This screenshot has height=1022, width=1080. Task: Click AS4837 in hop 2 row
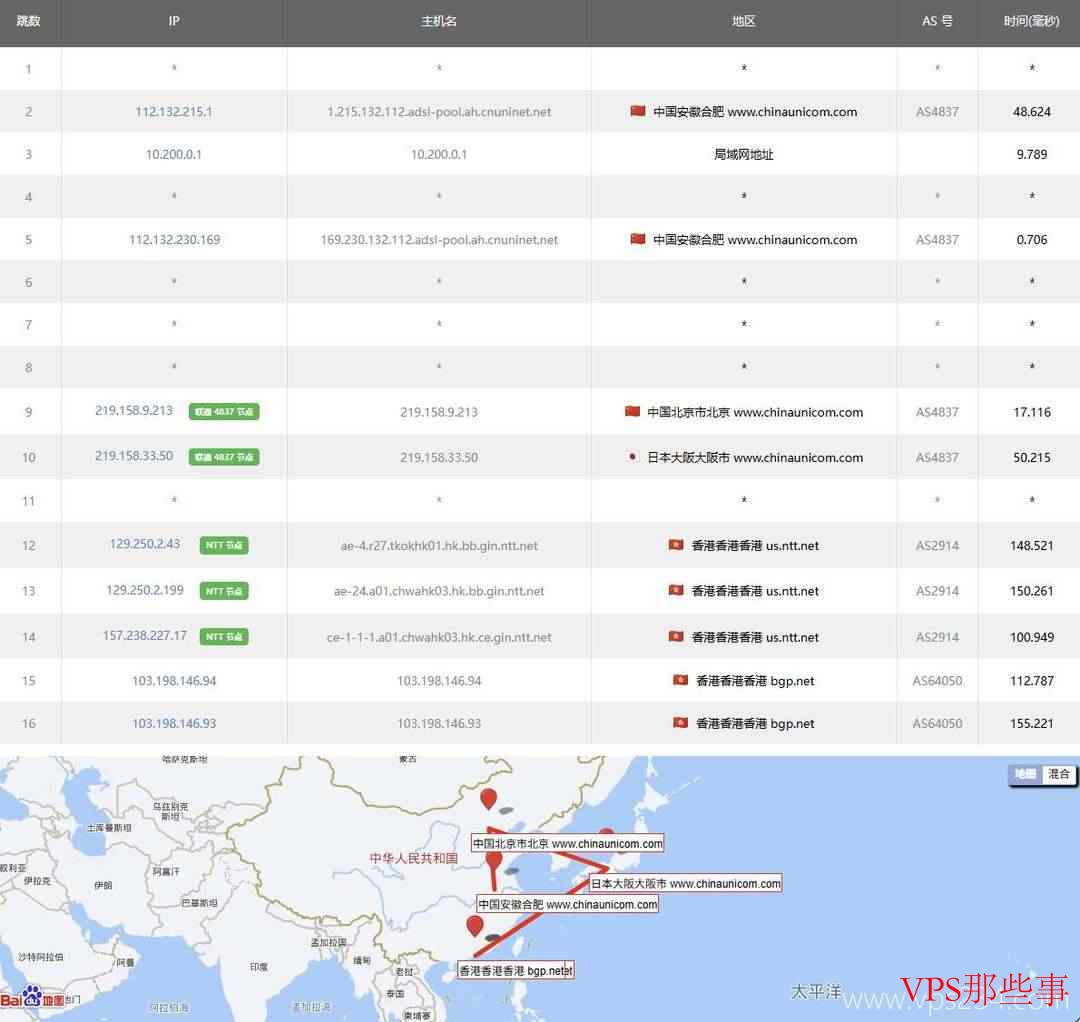point(937,112)
